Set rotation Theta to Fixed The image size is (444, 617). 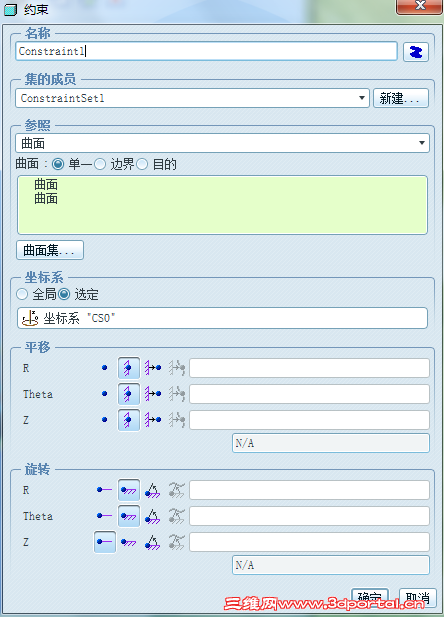[x=129, y=516]
